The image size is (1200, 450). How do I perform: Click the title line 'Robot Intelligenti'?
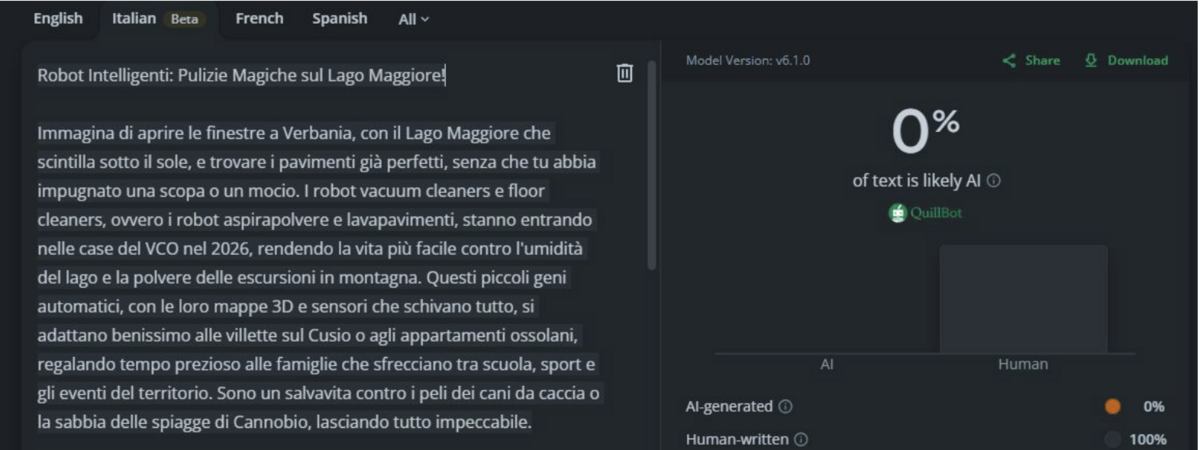click(x=241, y=76)
